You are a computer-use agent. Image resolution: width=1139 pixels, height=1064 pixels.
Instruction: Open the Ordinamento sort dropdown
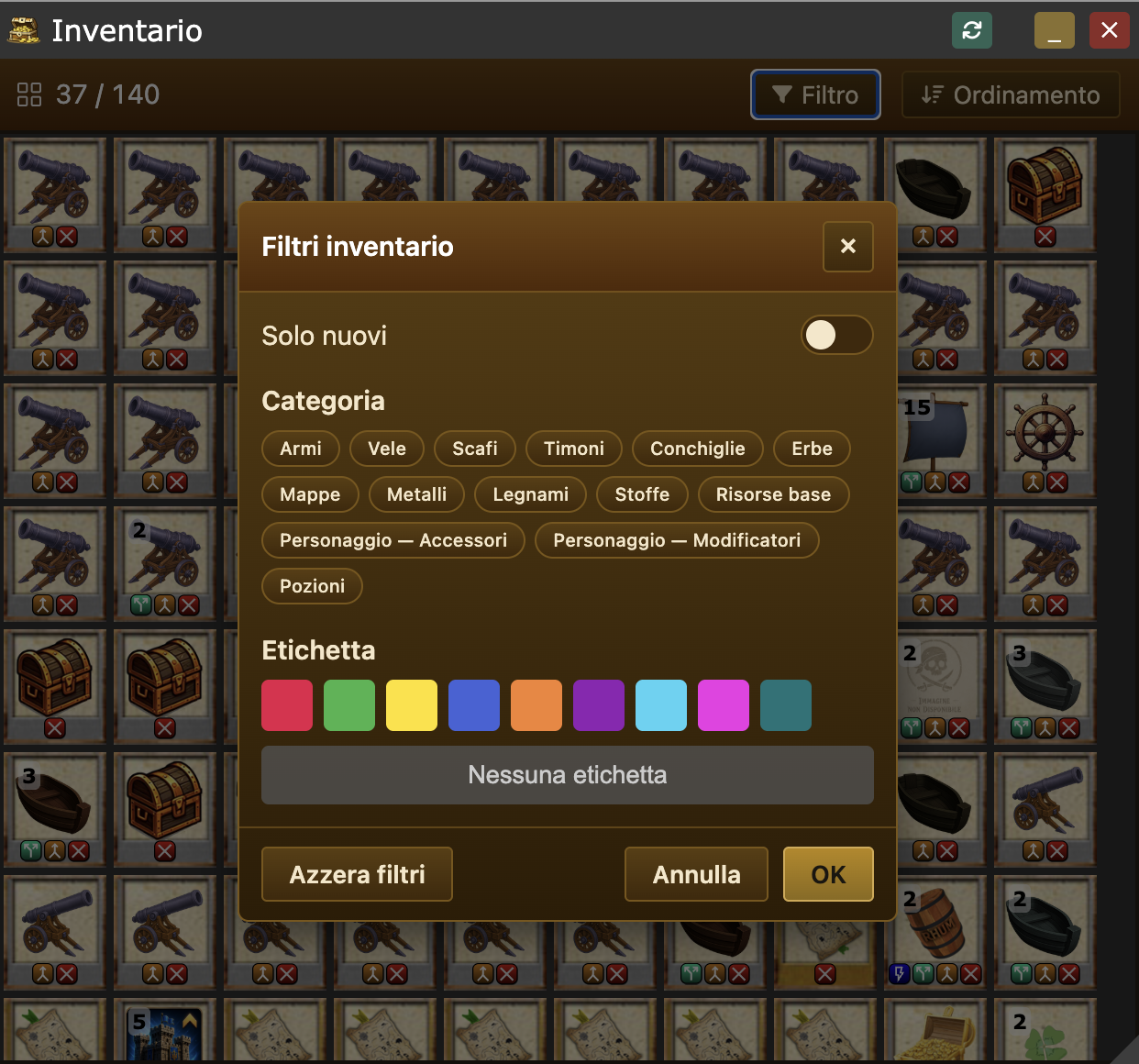pos(1011,95)
